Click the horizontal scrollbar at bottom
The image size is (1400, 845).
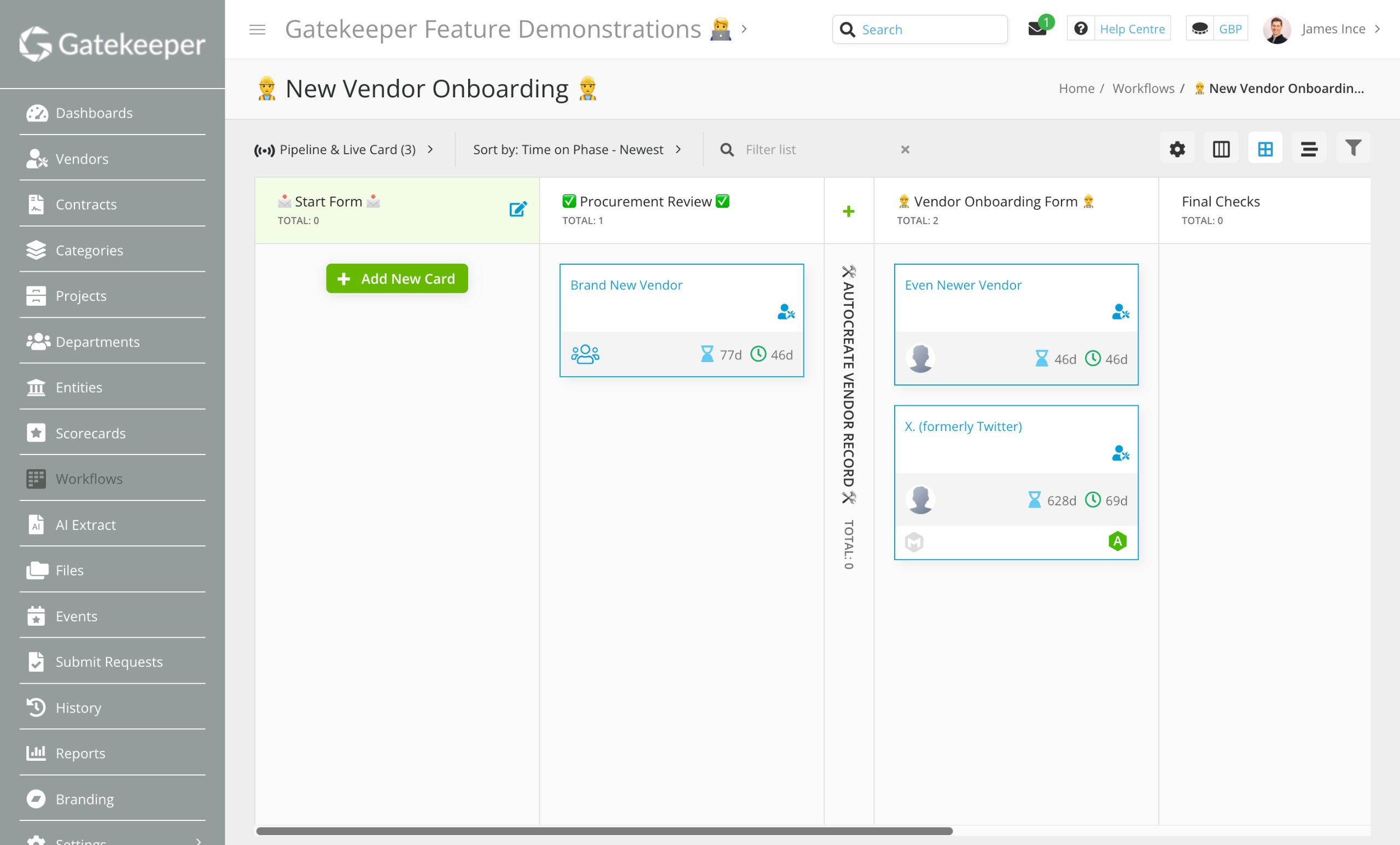tap(603, 831)
